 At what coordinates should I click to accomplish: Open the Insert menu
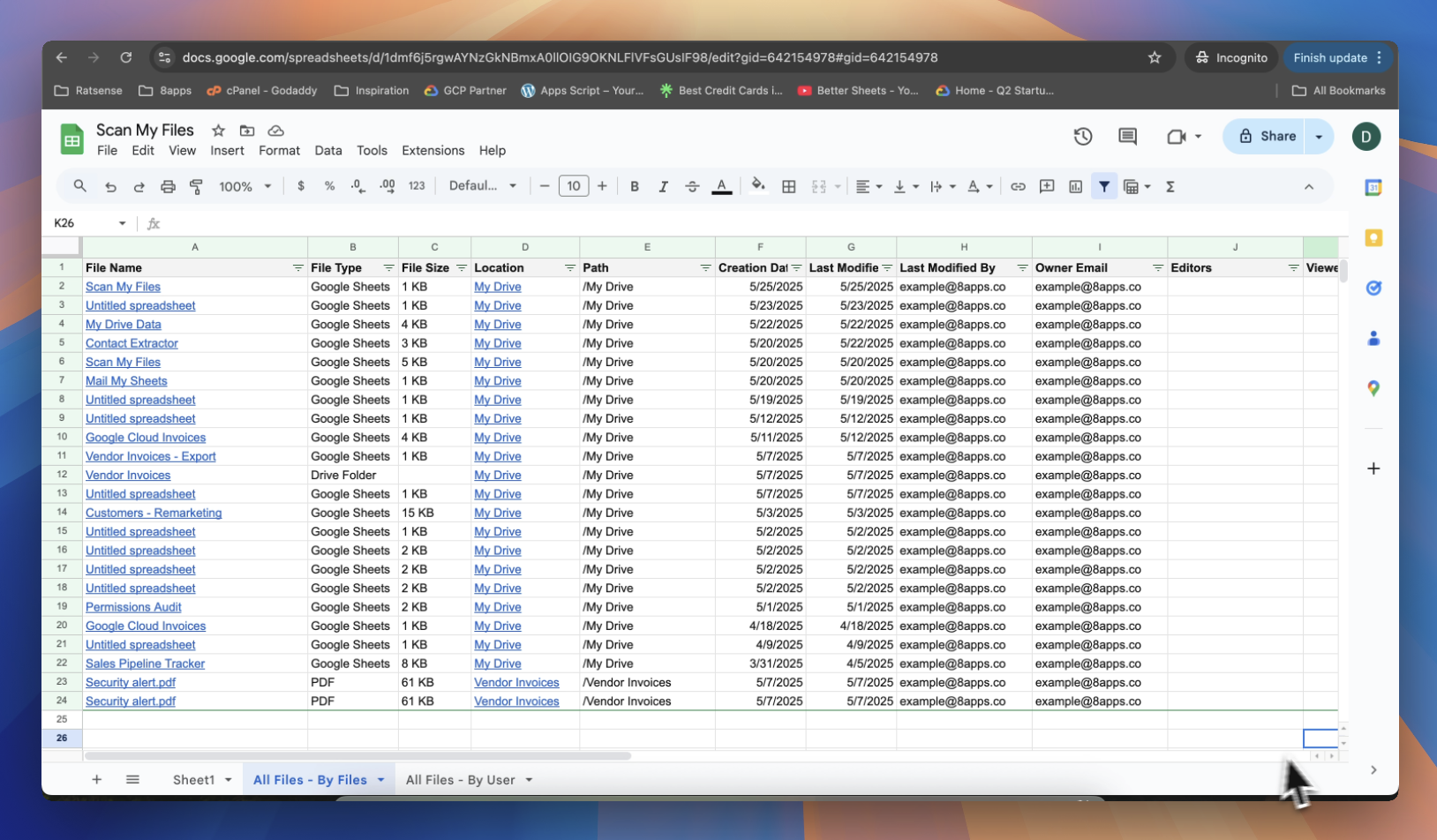pyautogui.click(x=227, y=151)
